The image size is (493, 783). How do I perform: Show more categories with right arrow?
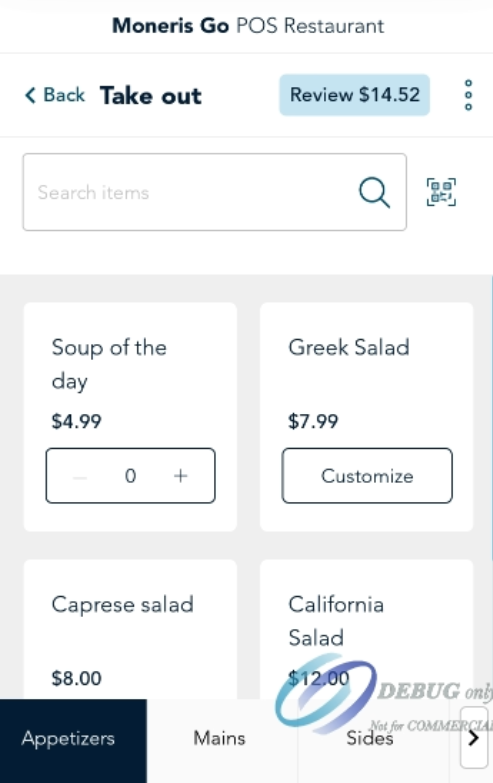pyautogui.click(x=474, y=738)
